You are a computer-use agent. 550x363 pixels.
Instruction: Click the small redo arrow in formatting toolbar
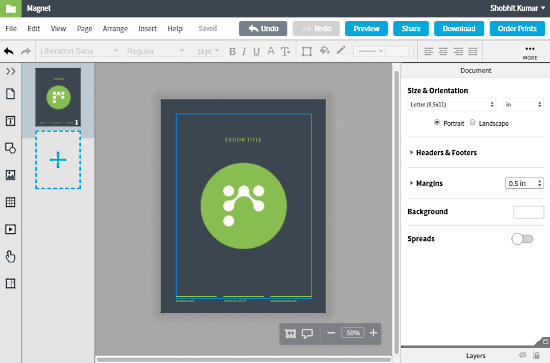[x=26, y=51]
